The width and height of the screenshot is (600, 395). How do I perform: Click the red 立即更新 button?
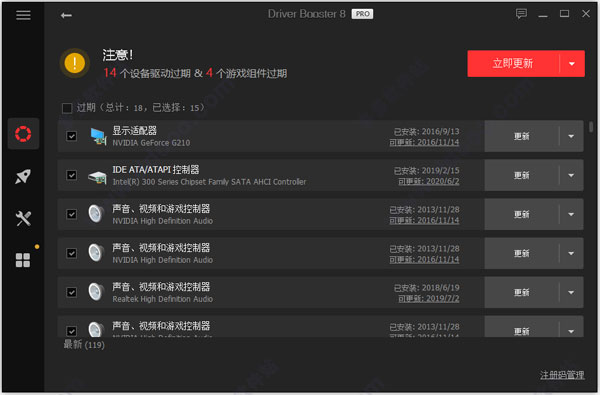click(x=513, y=64)
